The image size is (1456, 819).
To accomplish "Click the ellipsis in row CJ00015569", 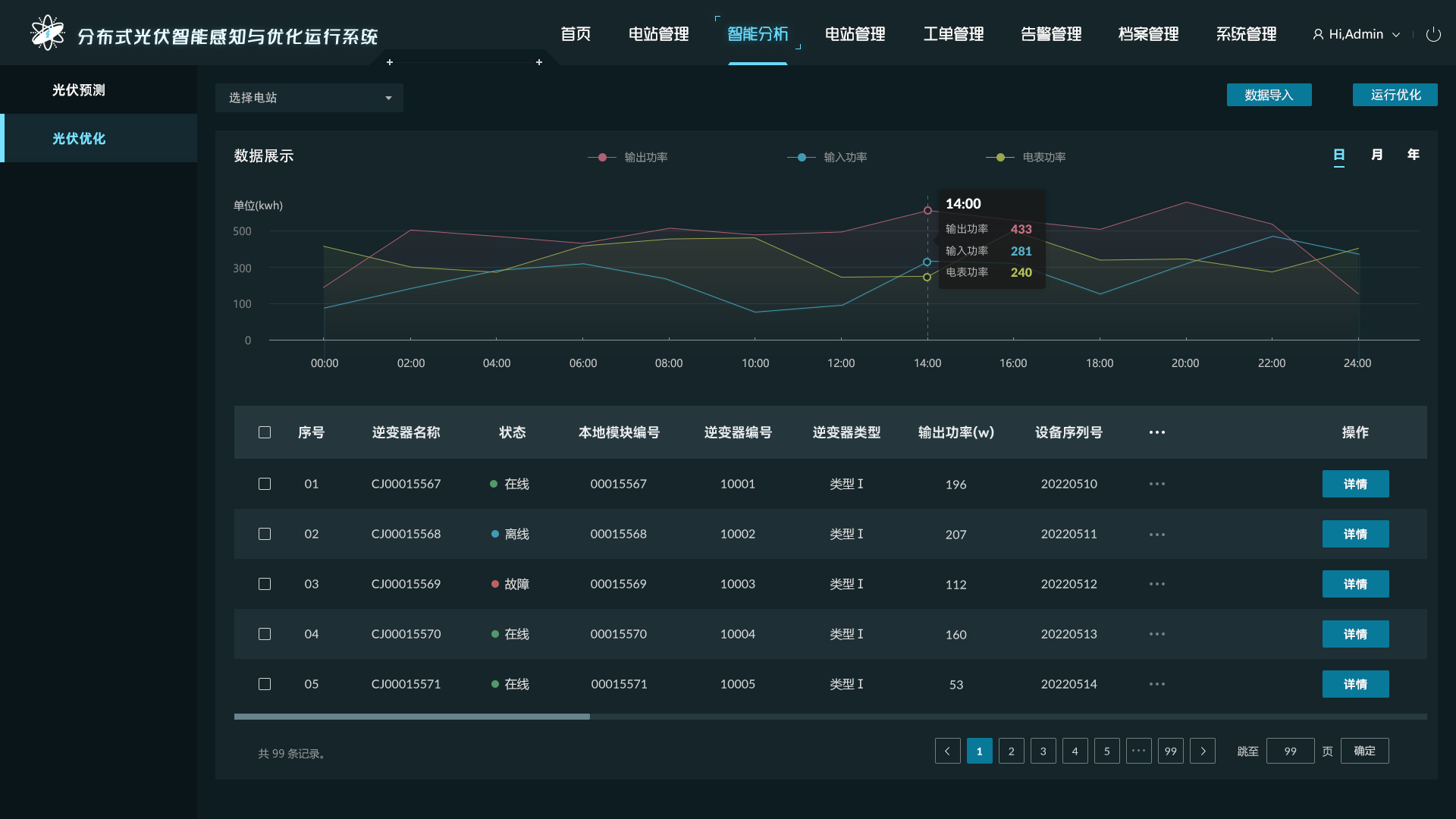I will click(x=1156, y=584).
